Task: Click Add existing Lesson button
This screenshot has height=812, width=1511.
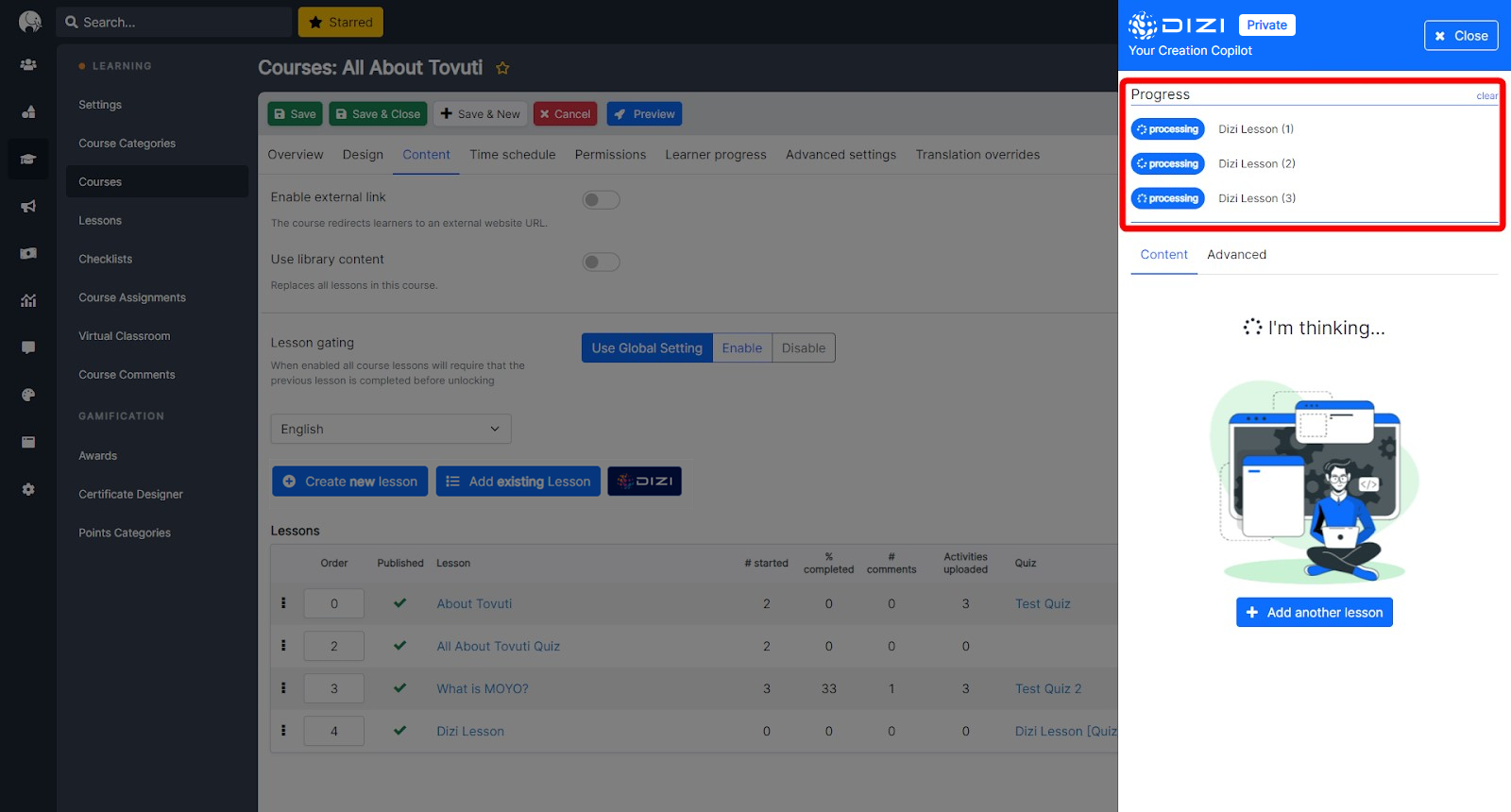Action: (518, 482)
